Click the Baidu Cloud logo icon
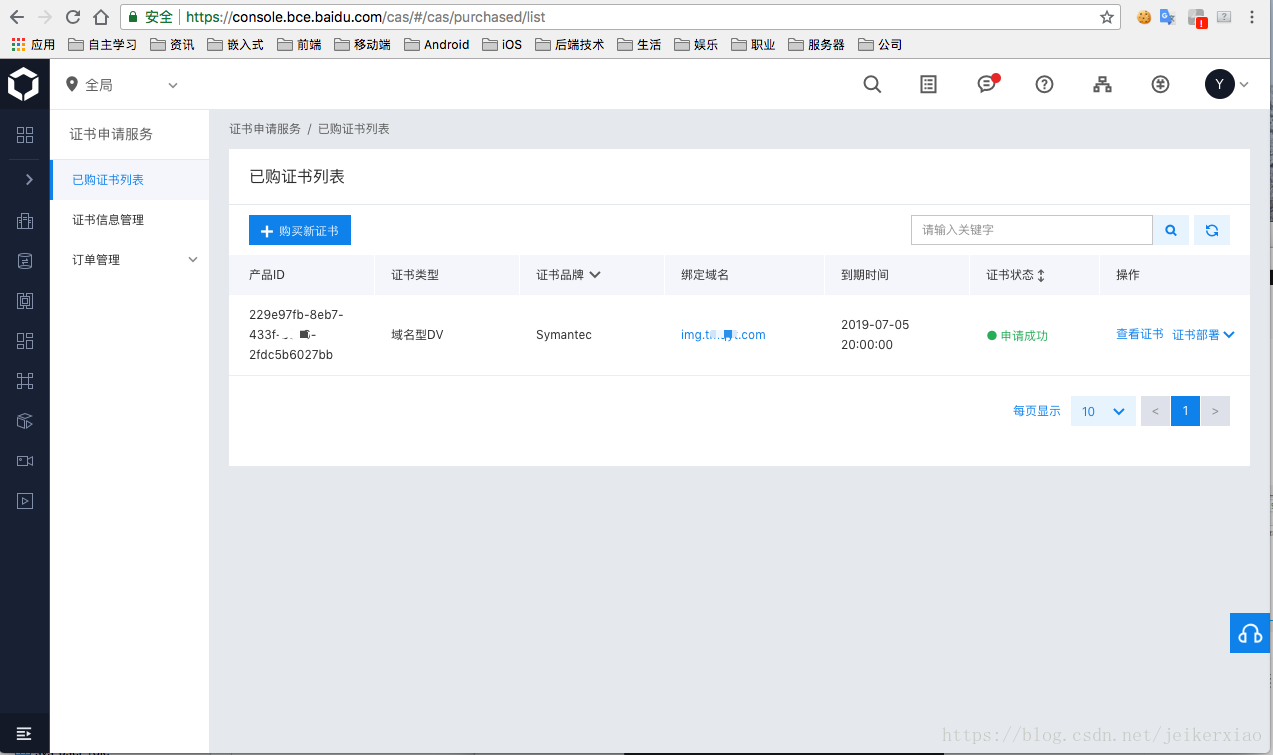The width and height of the screenshot is (1273, 755). [x=24, y=85]
